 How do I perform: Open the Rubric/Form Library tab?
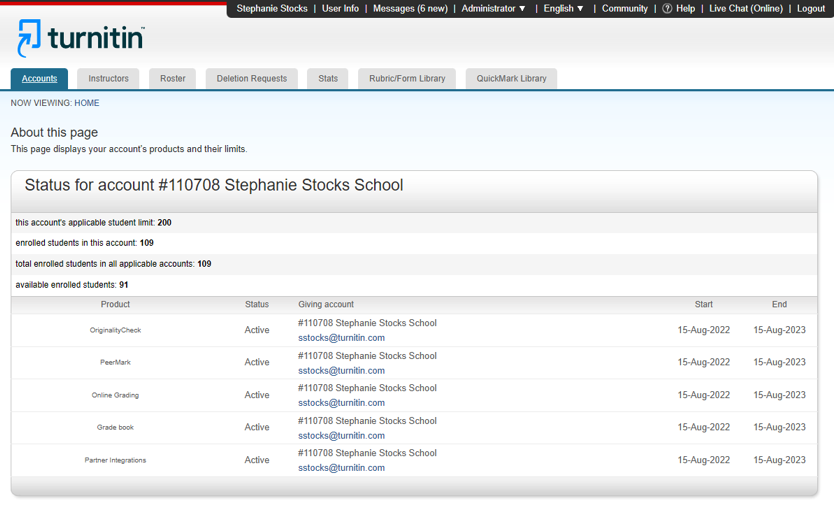tap(407, 78)
